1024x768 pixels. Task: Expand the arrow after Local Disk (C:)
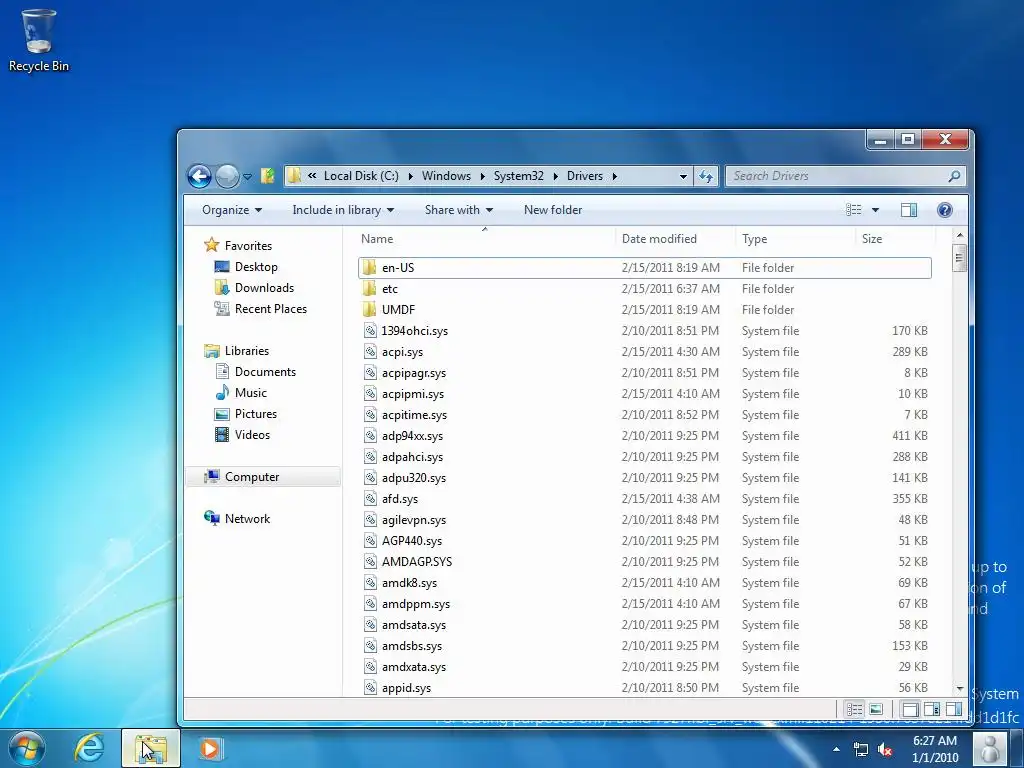[x=410, y=176]
